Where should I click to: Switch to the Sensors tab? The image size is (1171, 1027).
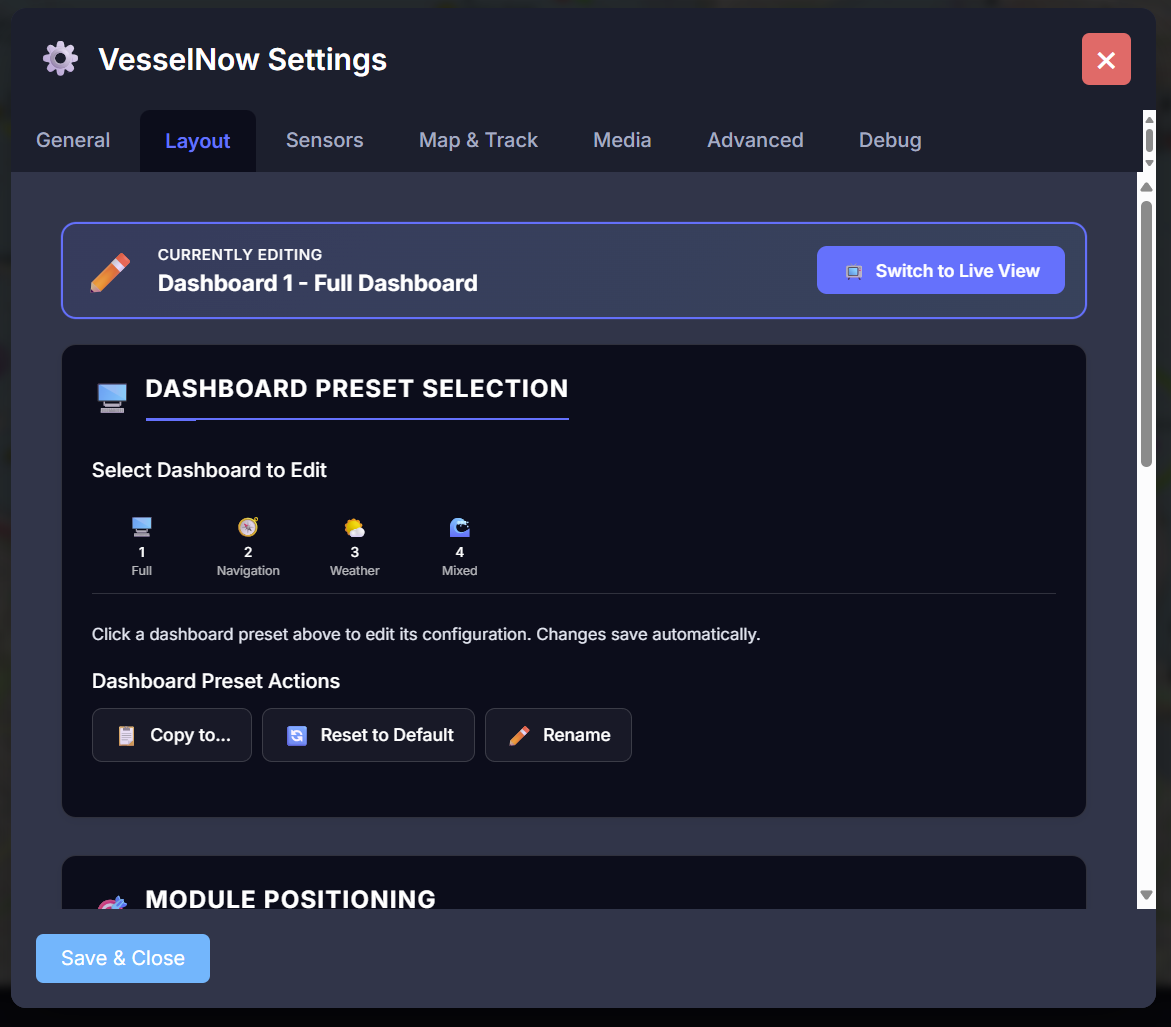tap(324, 140)
